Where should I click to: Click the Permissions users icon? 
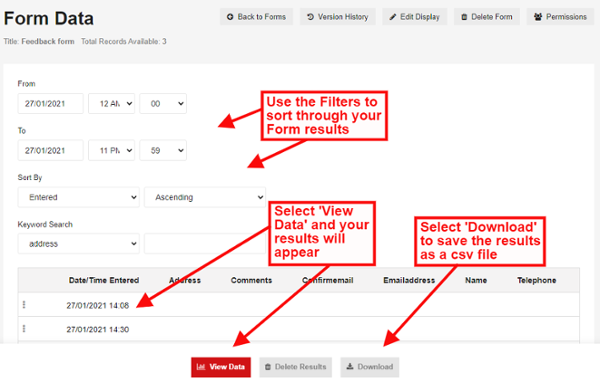(x=538, y=17)
